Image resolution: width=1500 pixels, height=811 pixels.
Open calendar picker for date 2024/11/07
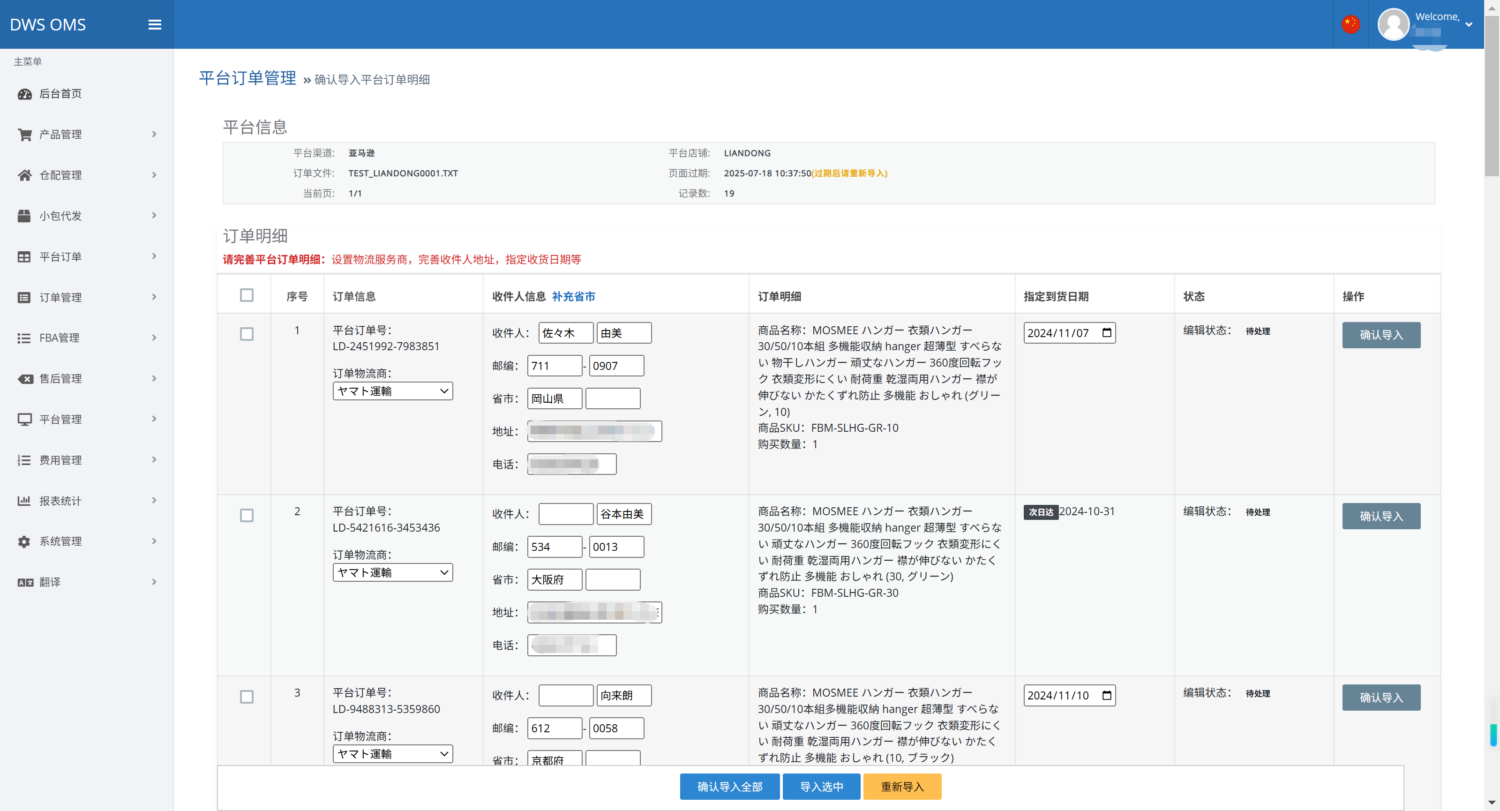pyautogui.click(x=1106, y=333)
